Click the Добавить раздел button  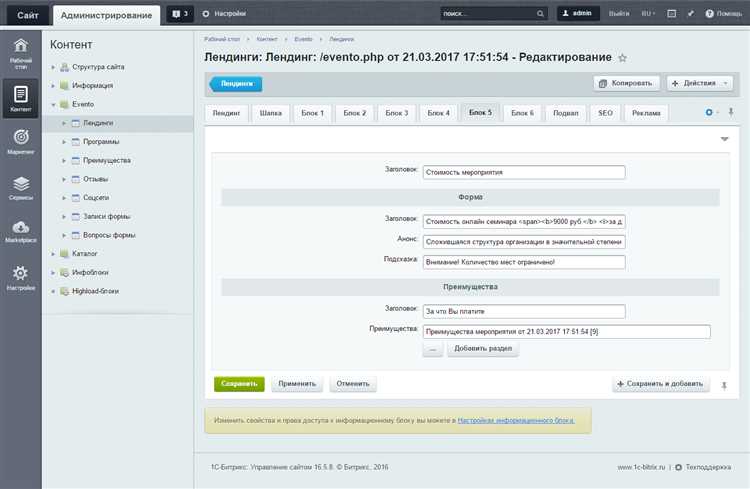pyautogui.click(x=483, y=348)
